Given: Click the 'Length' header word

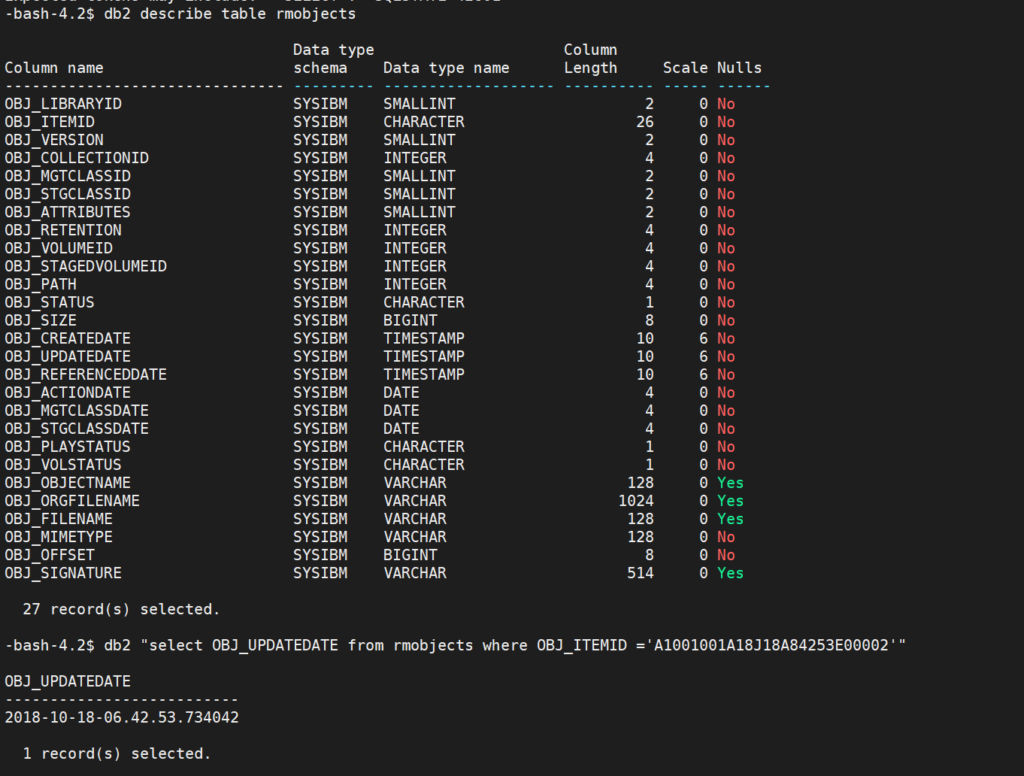Looking at the screenshot, I should 590,68.
